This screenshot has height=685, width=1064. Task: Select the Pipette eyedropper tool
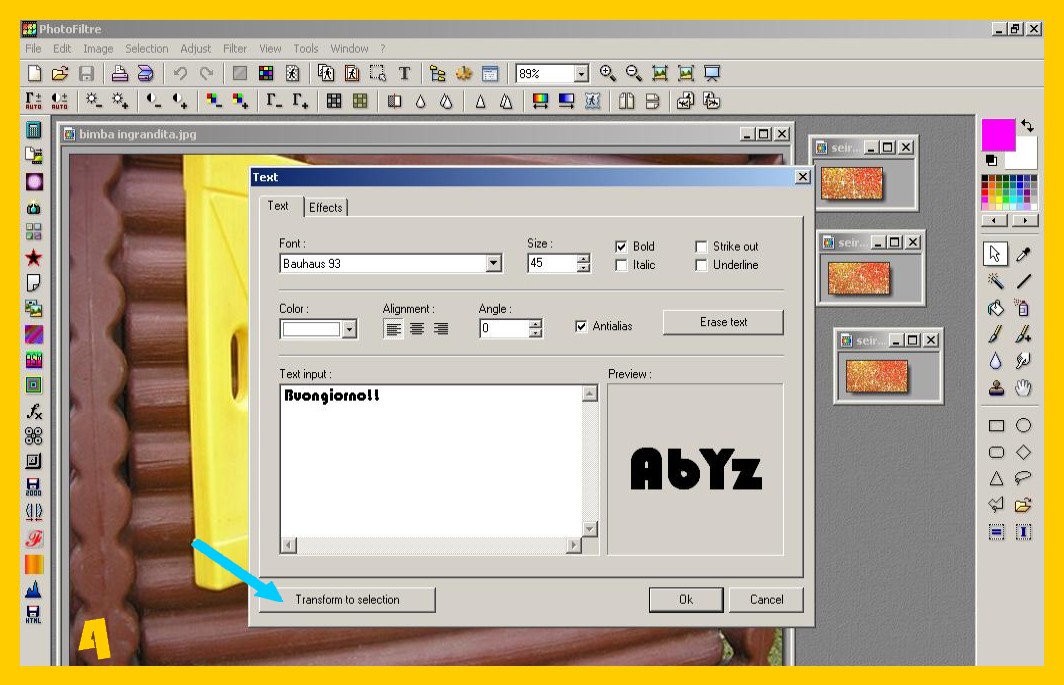(1023, 255)
